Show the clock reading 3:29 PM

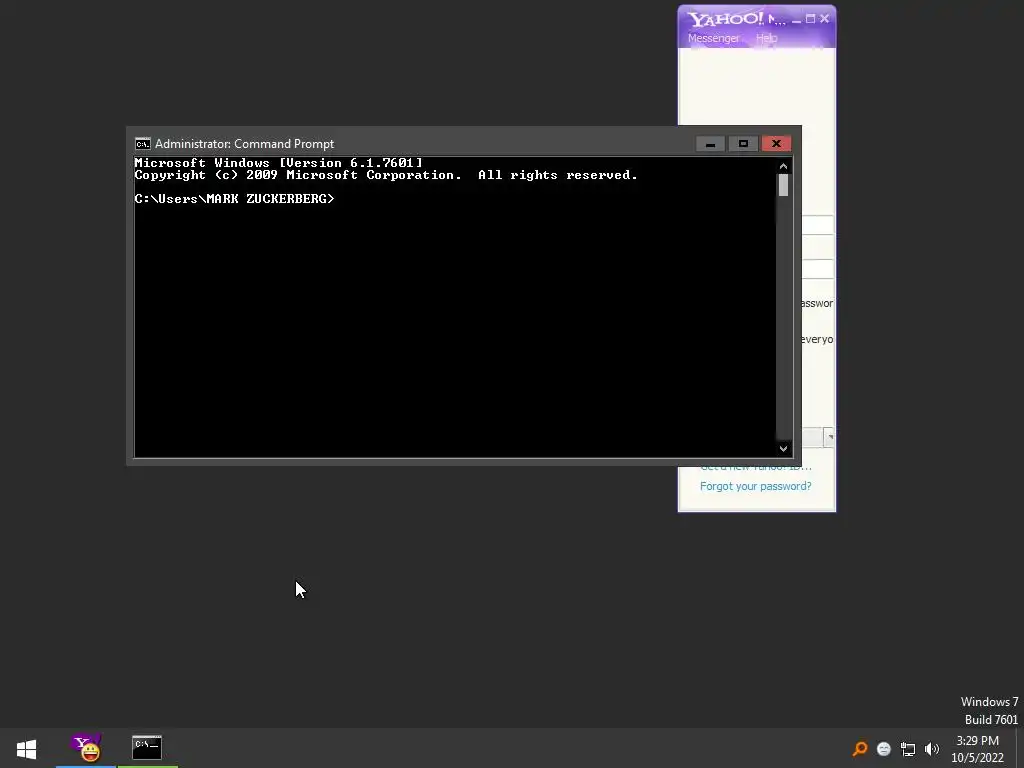[977, 741]
